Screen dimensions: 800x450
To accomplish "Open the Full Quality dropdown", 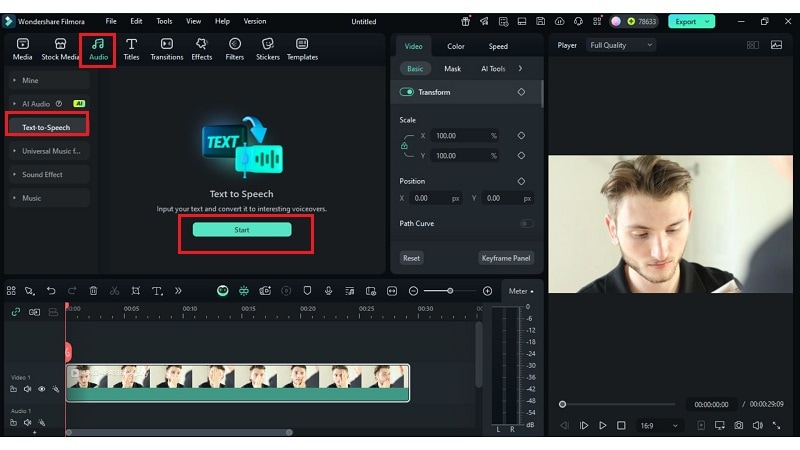I will tap(621, 45).
